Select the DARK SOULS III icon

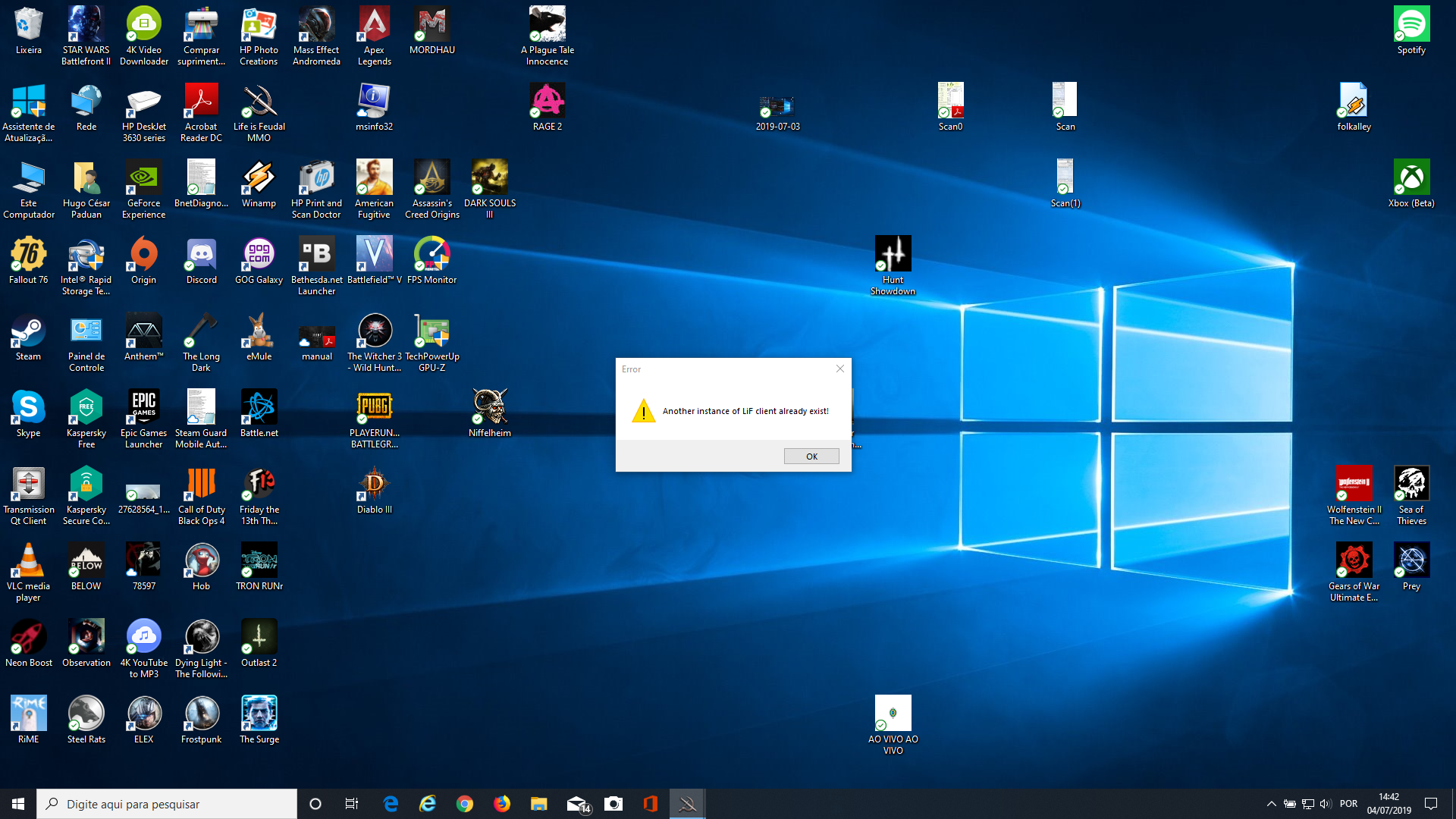(490, 190)
